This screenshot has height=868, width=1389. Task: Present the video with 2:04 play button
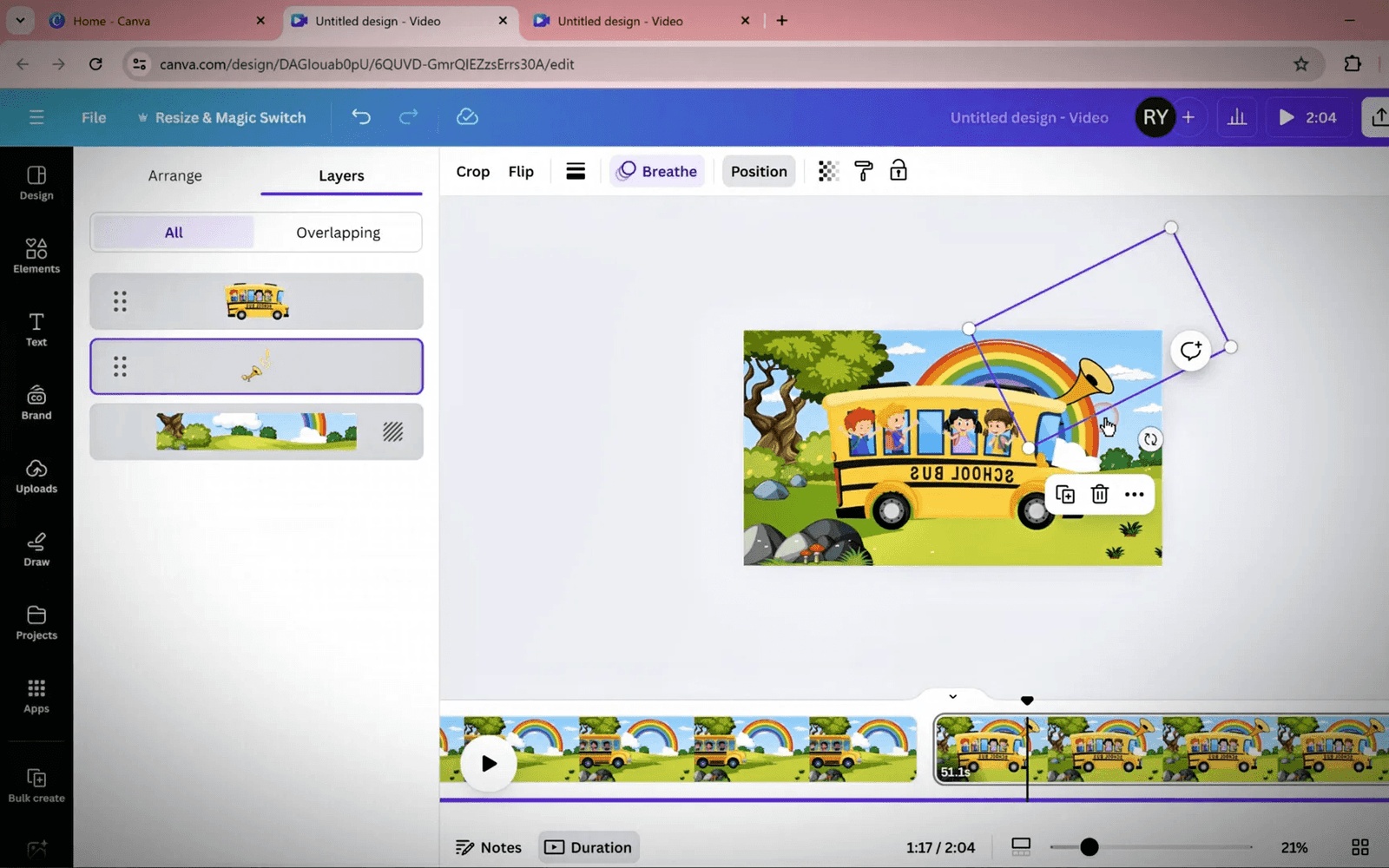pyautogui.click(x=1307, y=117)
